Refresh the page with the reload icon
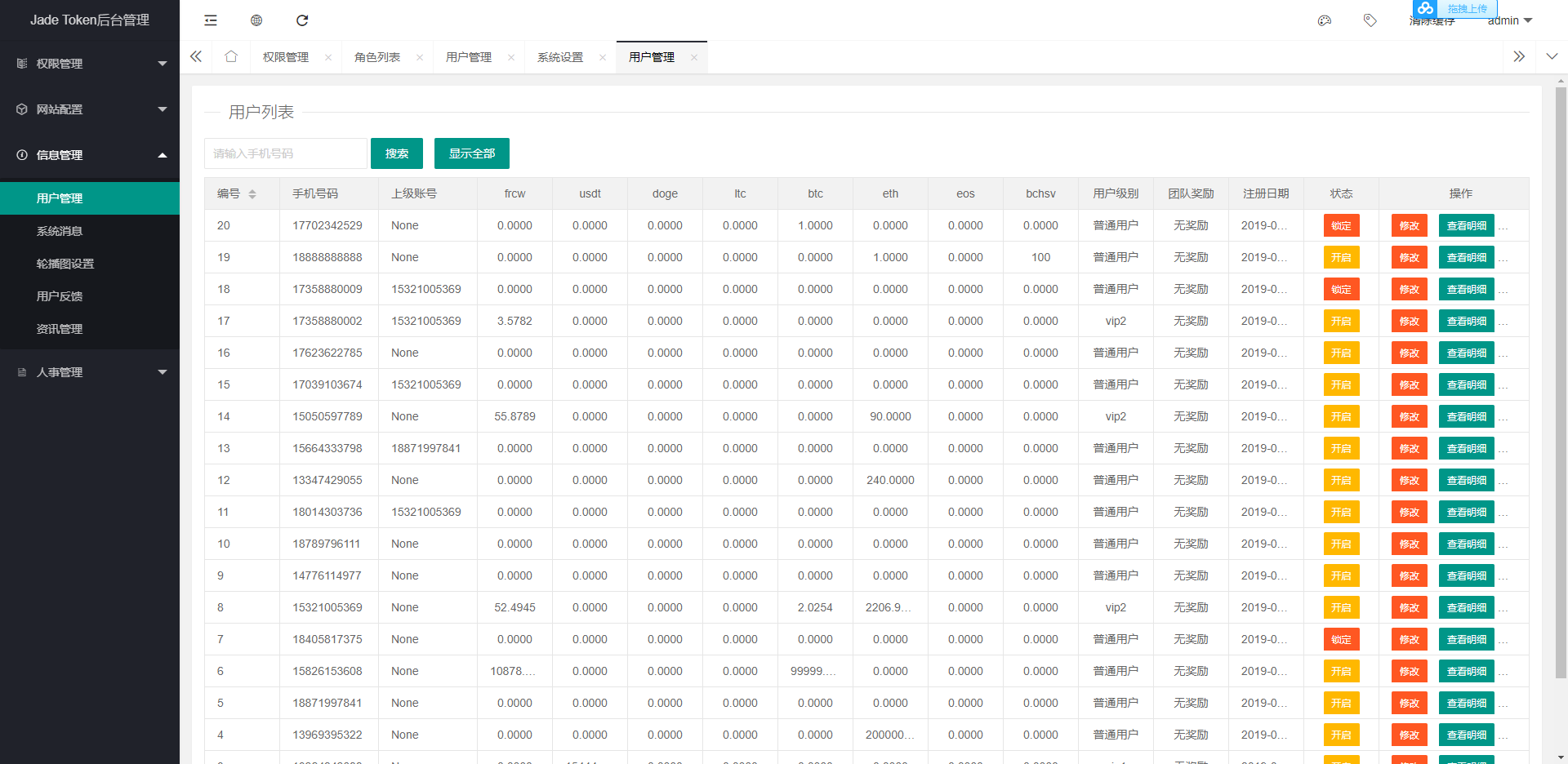Screen dimensions: 1568x764 point(302,20)
